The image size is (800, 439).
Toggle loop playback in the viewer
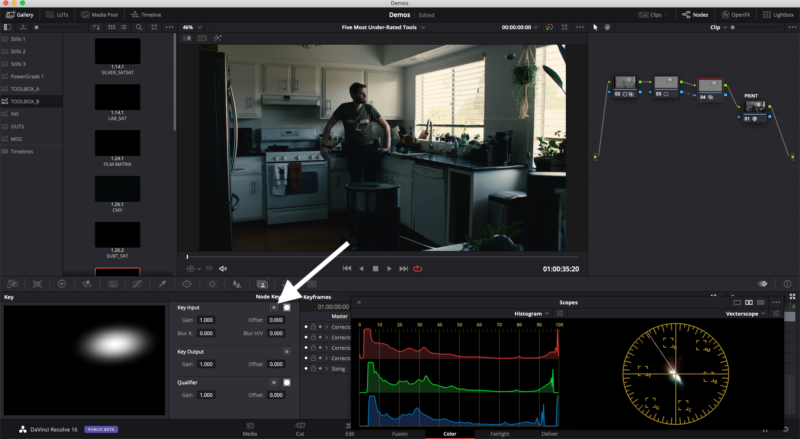point(417,269)
